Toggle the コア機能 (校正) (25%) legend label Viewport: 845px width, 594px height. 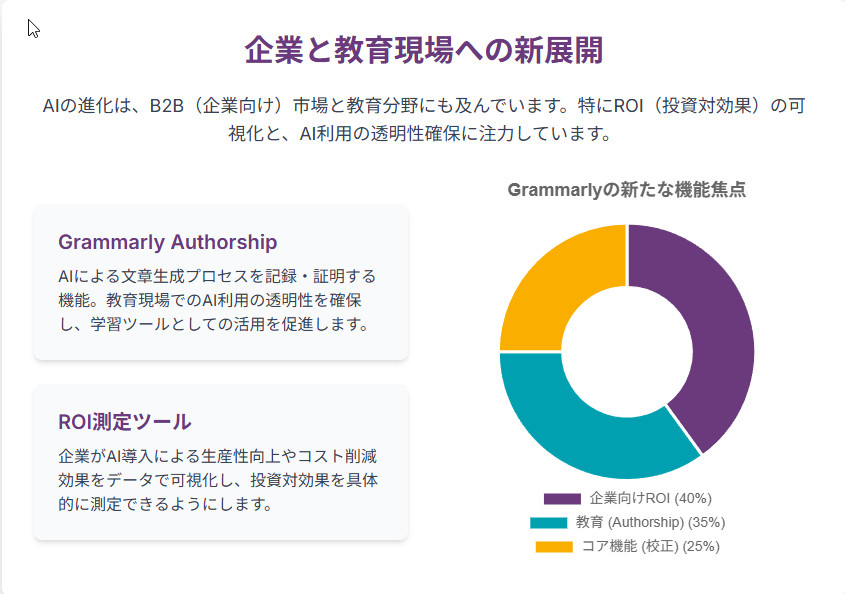pyautogui.click(x=651, y=547)
